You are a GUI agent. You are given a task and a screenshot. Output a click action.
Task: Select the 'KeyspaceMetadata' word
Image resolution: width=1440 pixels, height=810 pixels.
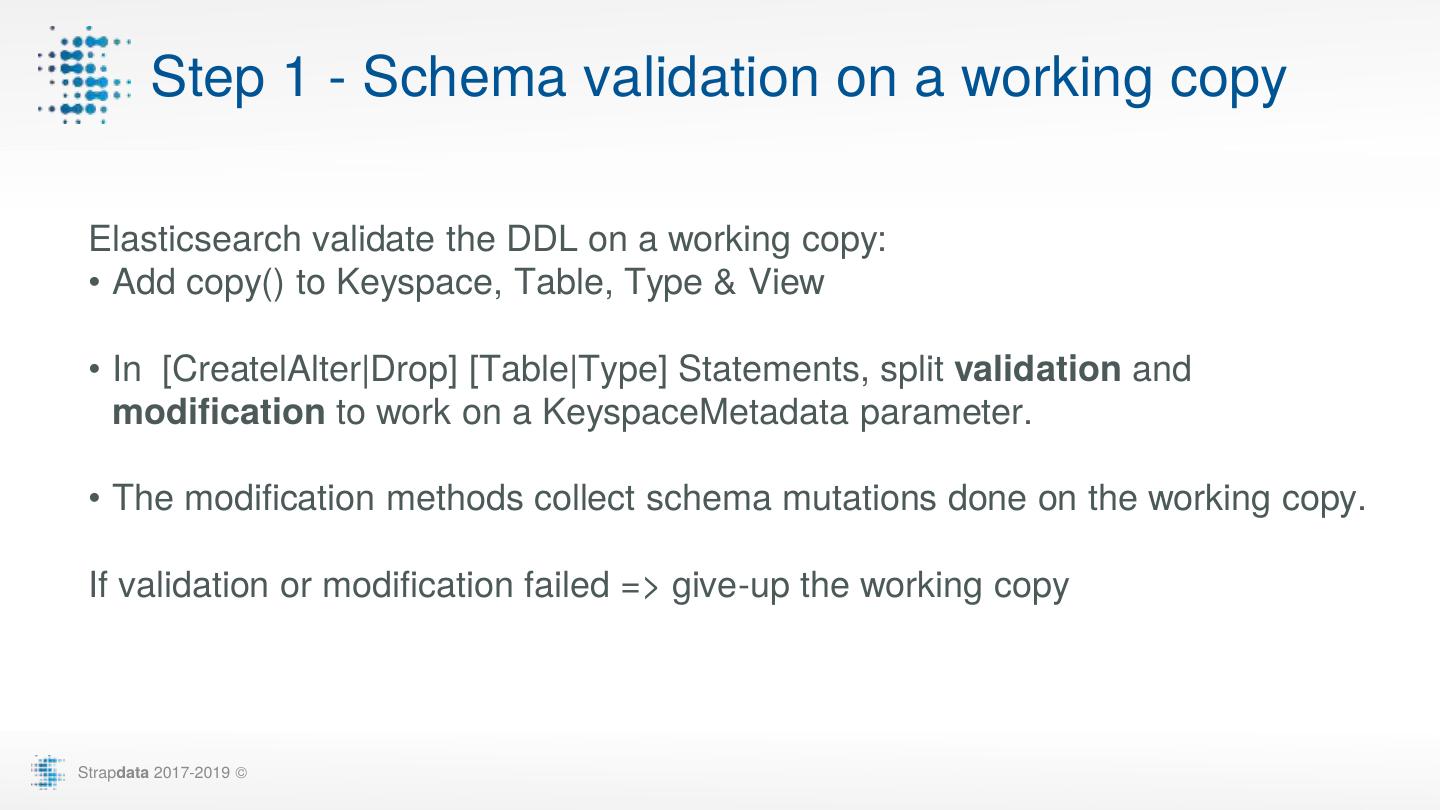tap(695, 412)
